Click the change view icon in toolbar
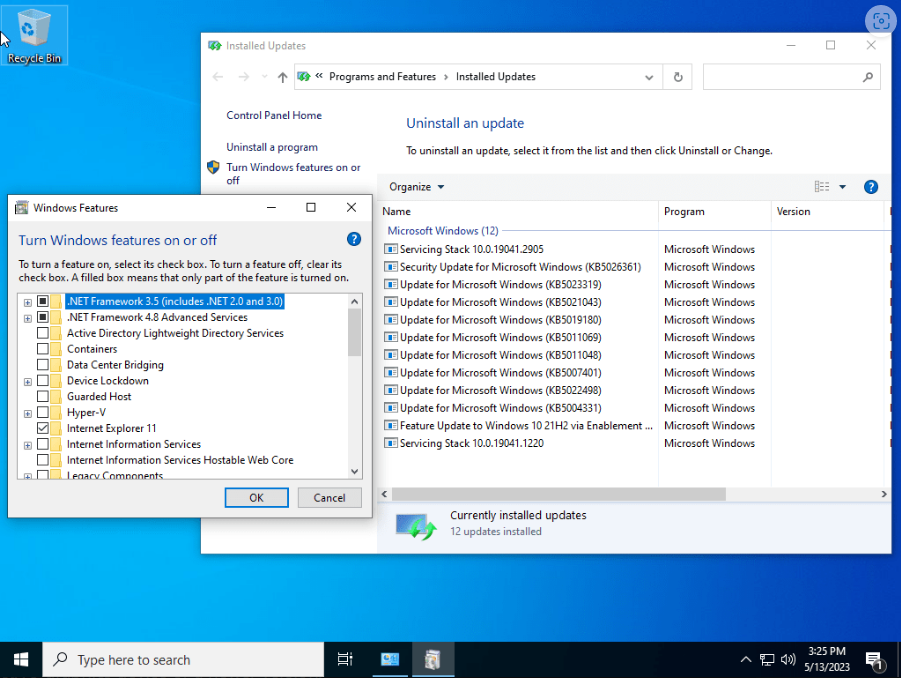 [822, 187]
